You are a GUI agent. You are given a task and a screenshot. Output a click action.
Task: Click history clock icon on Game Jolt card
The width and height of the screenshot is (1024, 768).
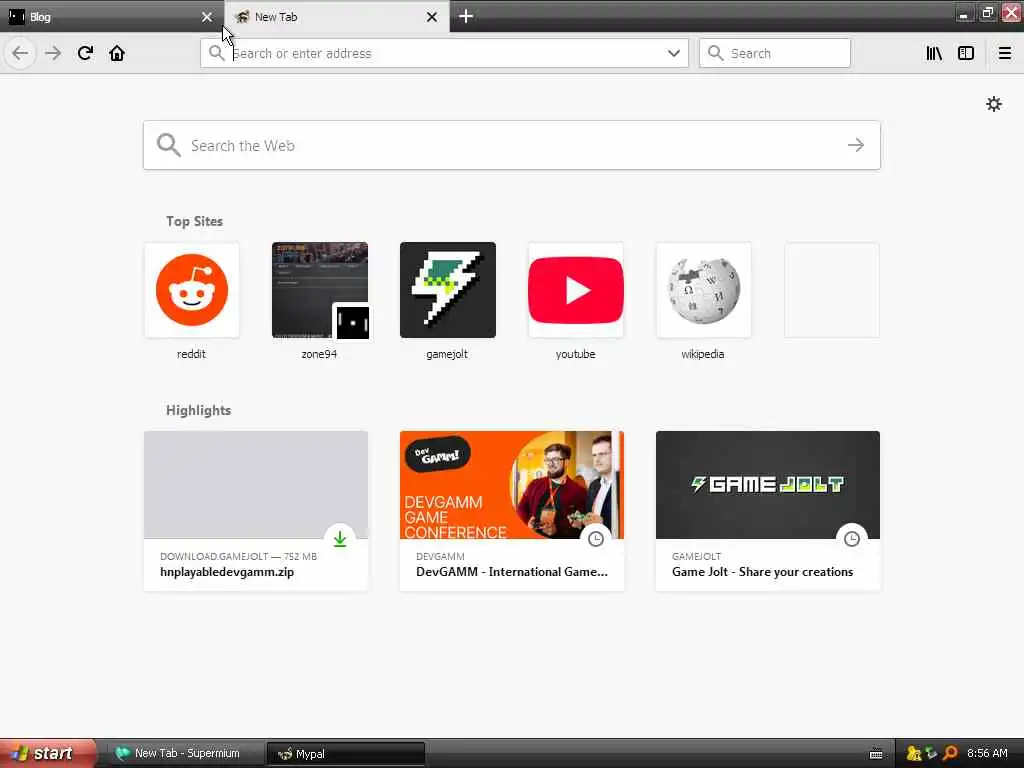(x=852, y=539)
